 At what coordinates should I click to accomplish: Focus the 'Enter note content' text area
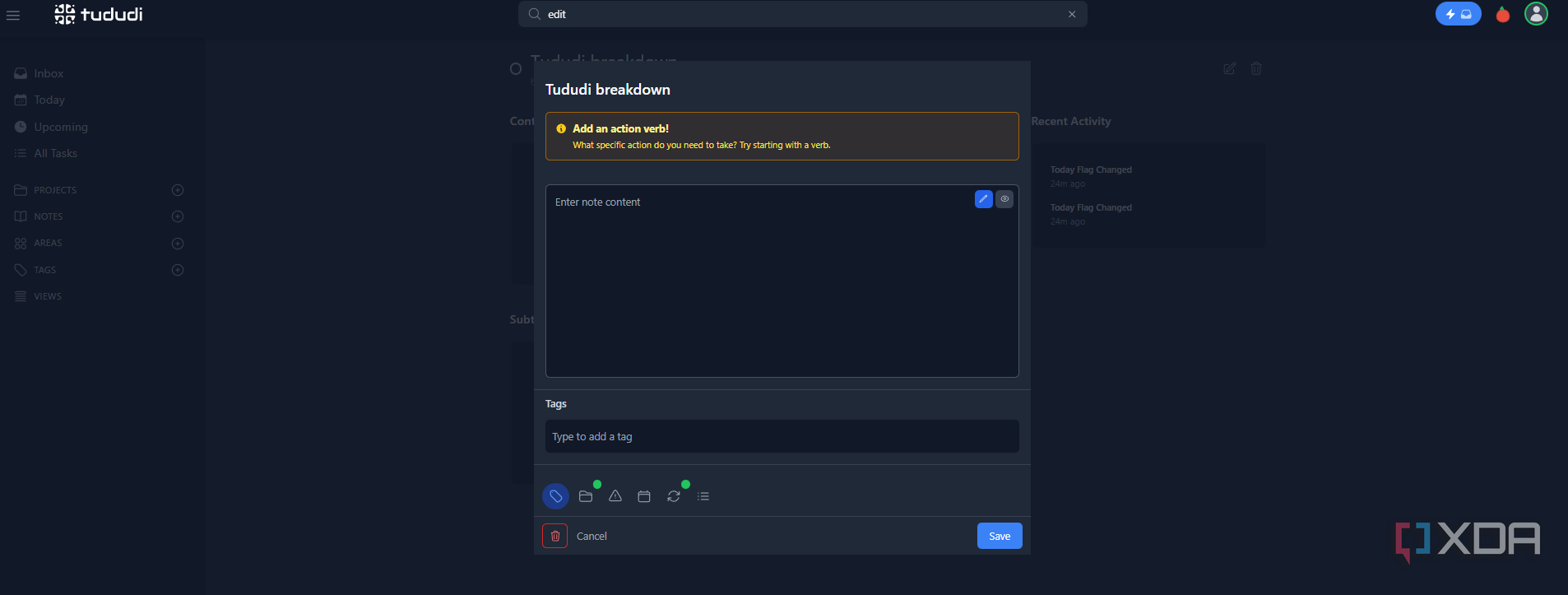click(782, 281)
